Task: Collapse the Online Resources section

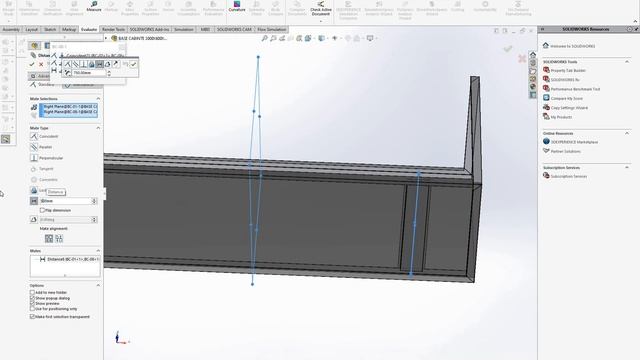Action: tap(627, 133)
